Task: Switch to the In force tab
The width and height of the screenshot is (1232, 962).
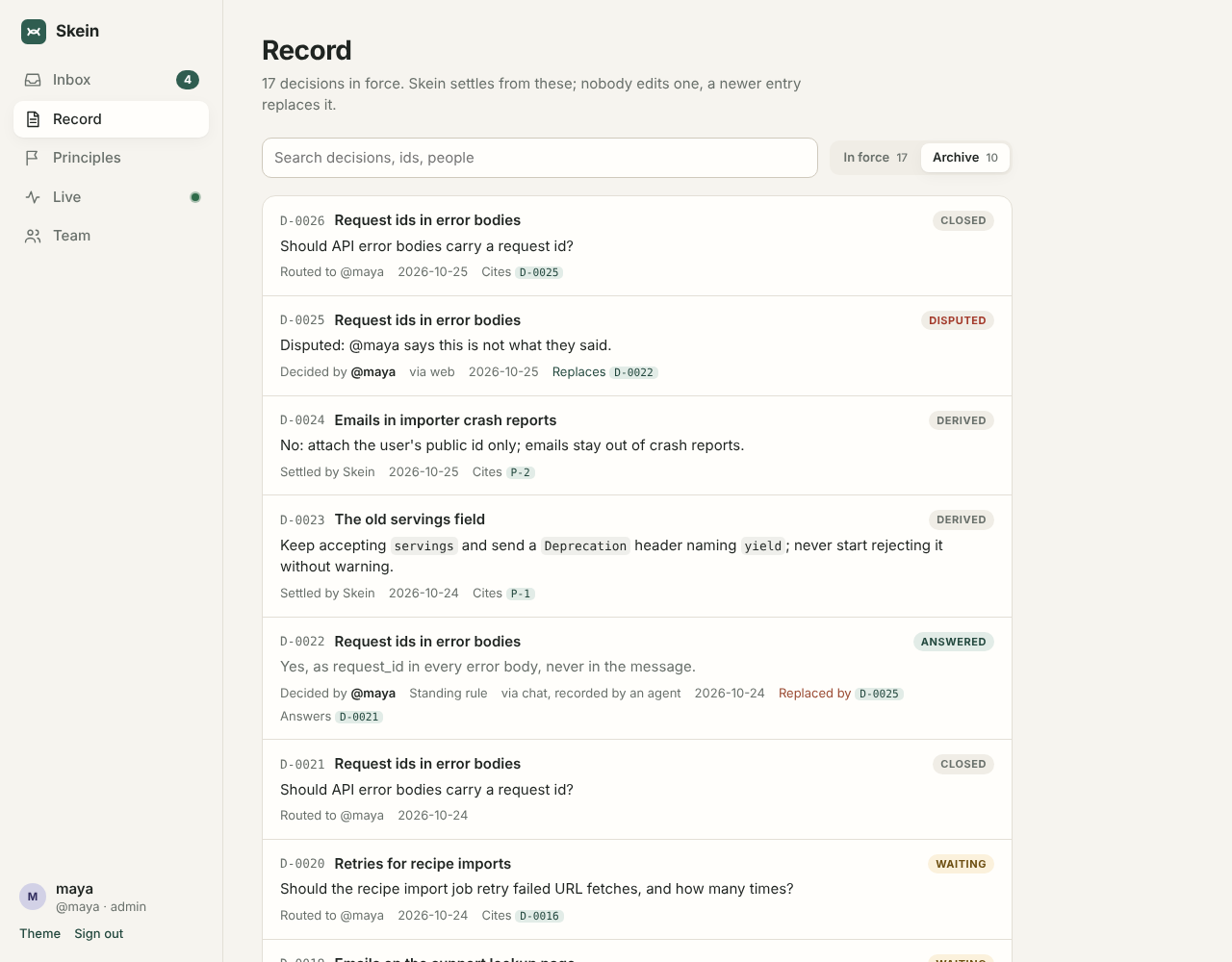Action: pos(875,158)
